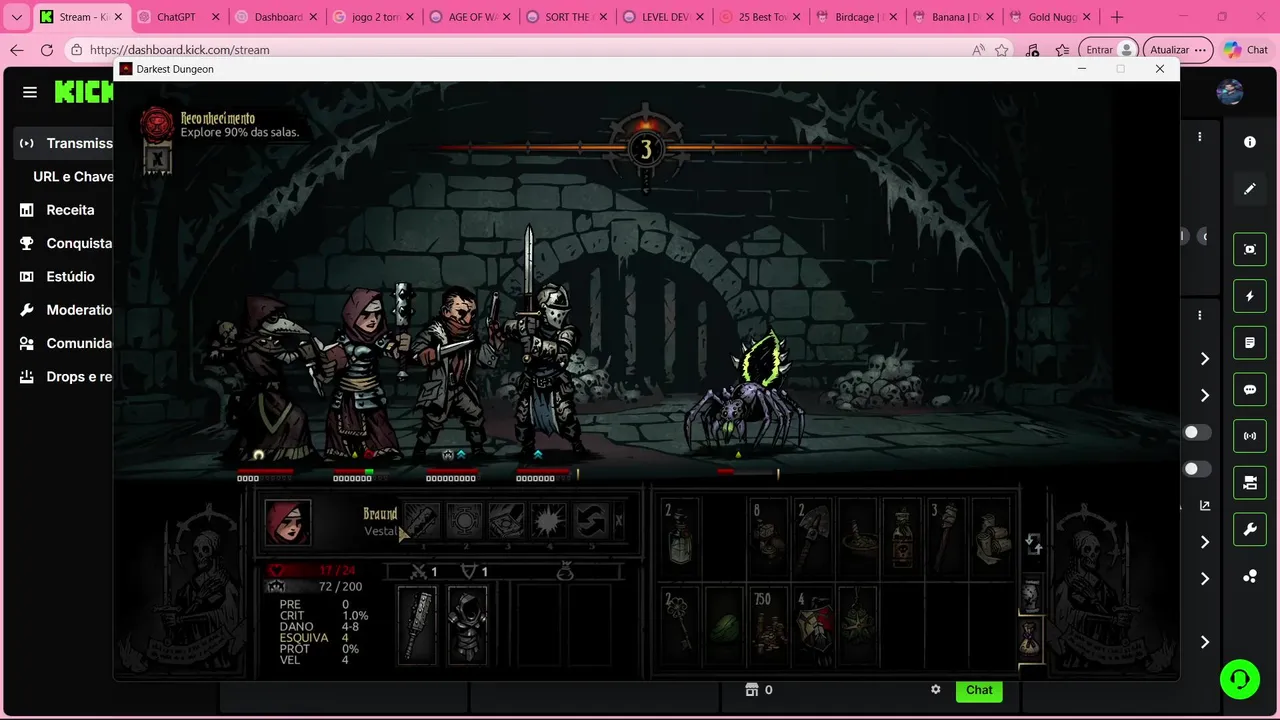Click the red quest seal icon
1280x720 pixels.
[x=157, y=124]
